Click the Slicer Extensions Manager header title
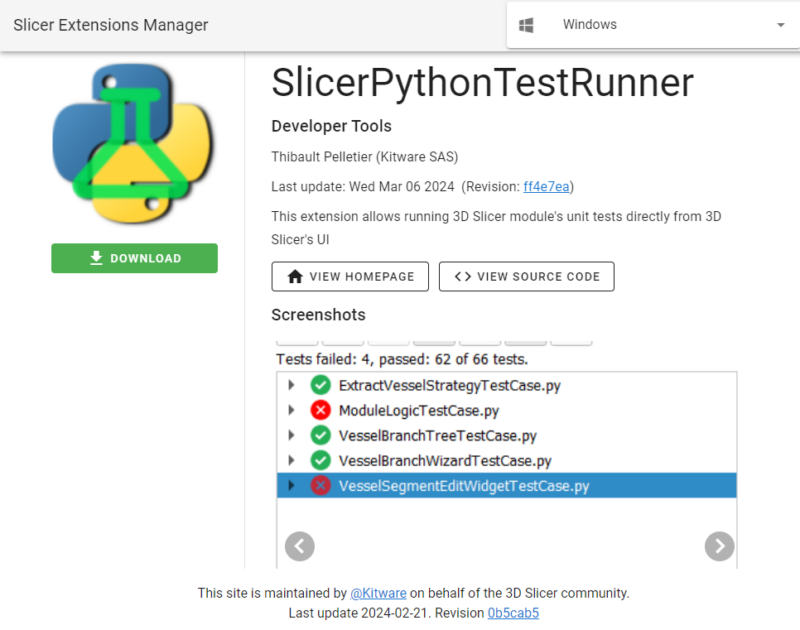Image resolution: width=800 pixels, height=630 pixels. click(x=110, y=25)
